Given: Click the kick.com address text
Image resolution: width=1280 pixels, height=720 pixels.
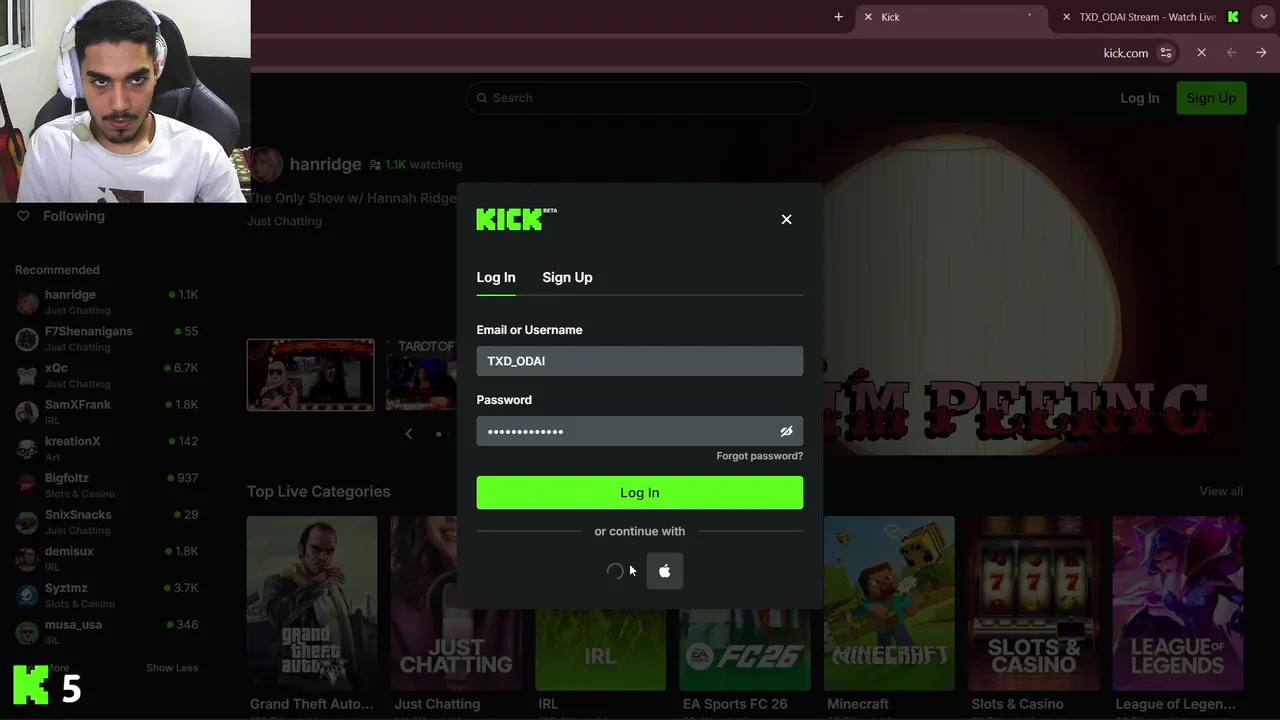Looking at the screenshot, I should 1125,53.
